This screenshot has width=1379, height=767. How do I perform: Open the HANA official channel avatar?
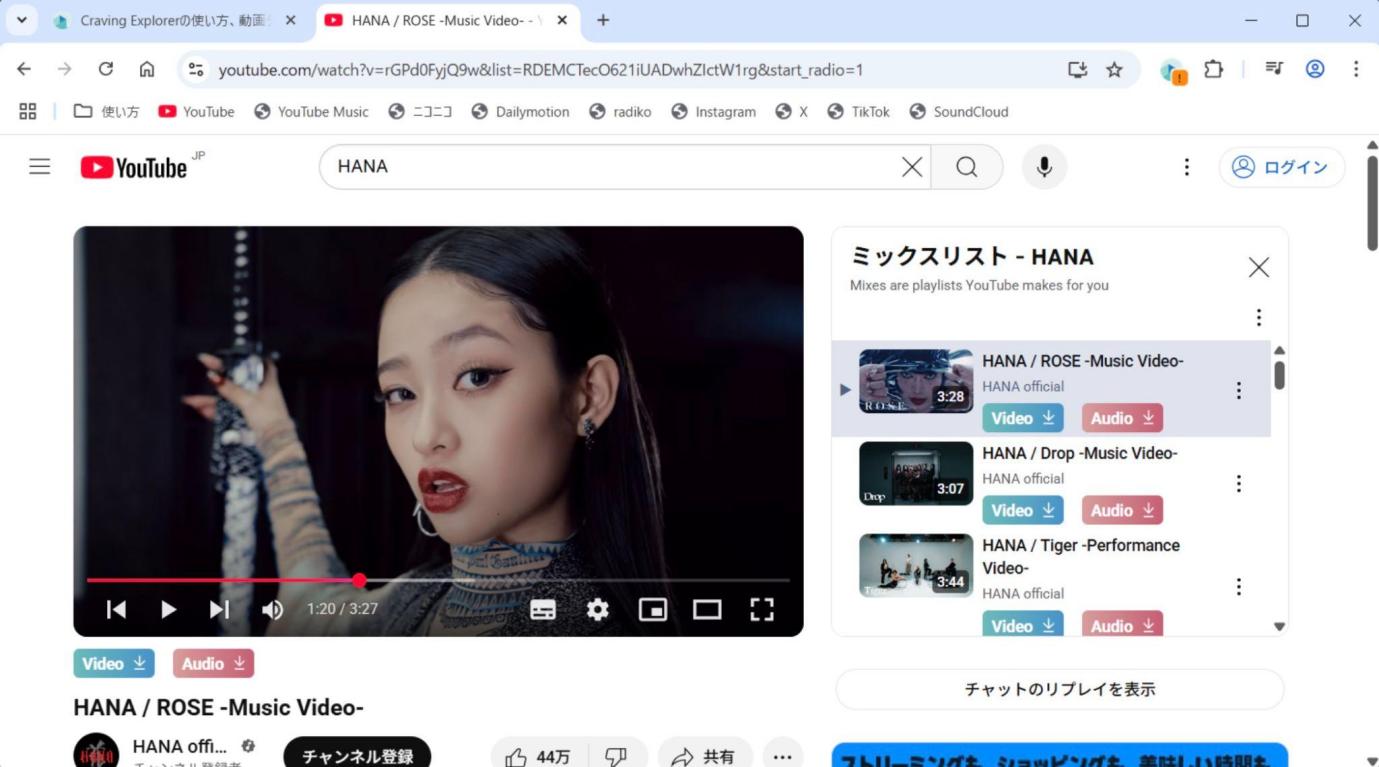point(96,752)
